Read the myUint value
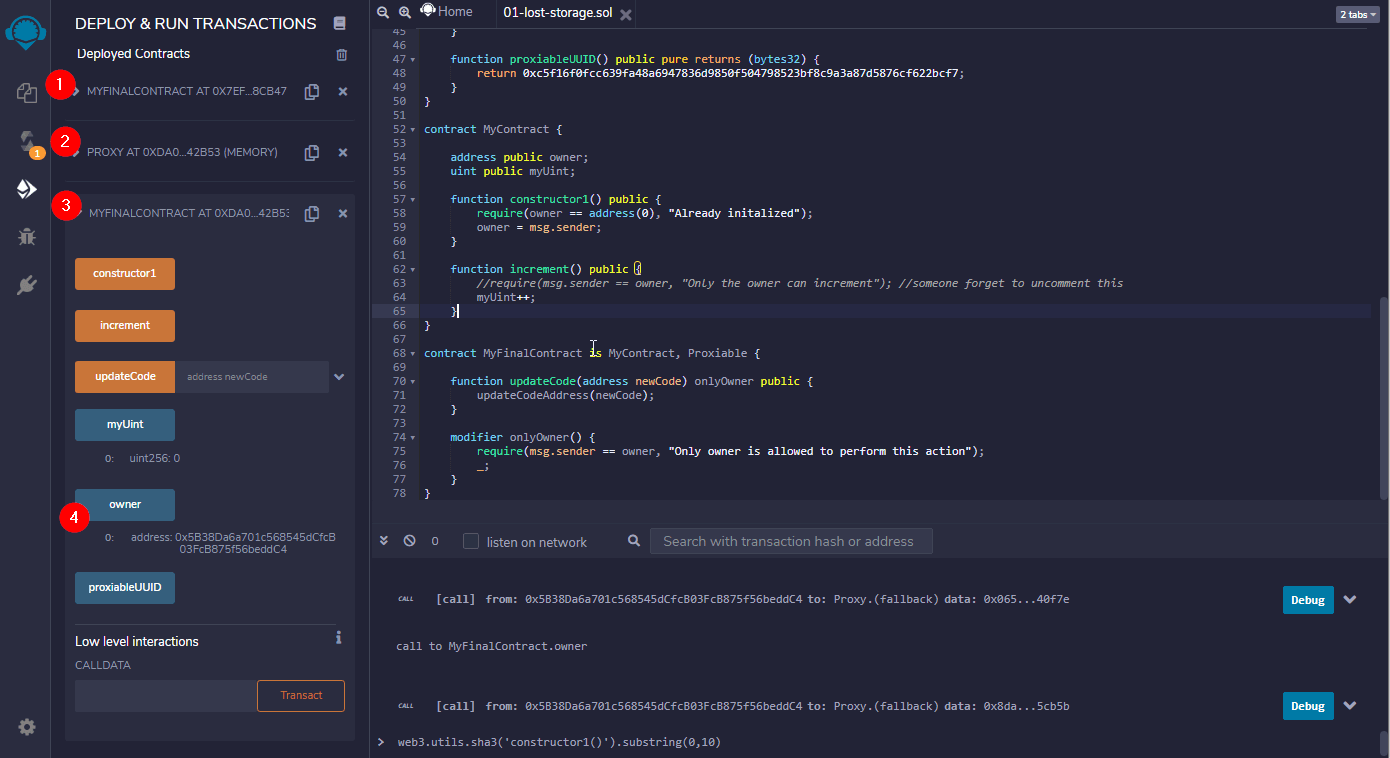Image resolution: width=1390 pixels, height=758 pixels. (x=125, y=425)
